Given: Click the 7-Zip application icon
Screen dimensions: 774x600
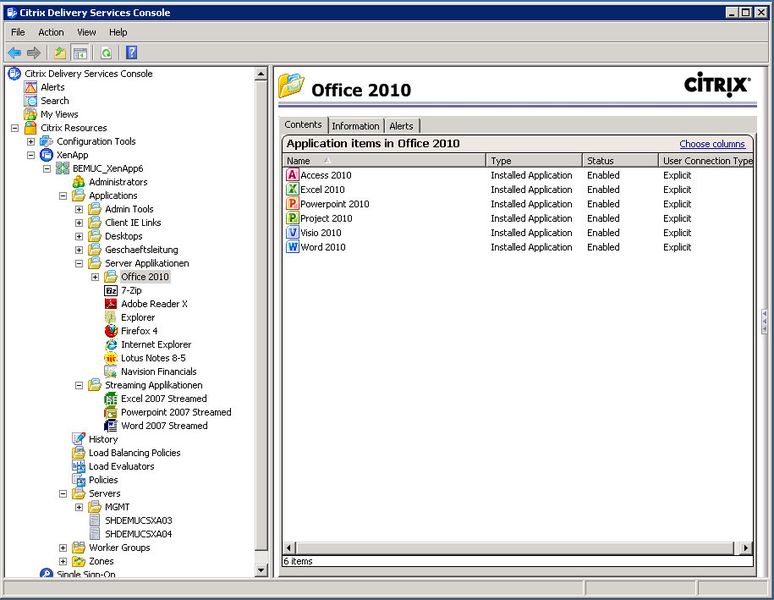Looking at the screenshot, I should pos(111,291).
